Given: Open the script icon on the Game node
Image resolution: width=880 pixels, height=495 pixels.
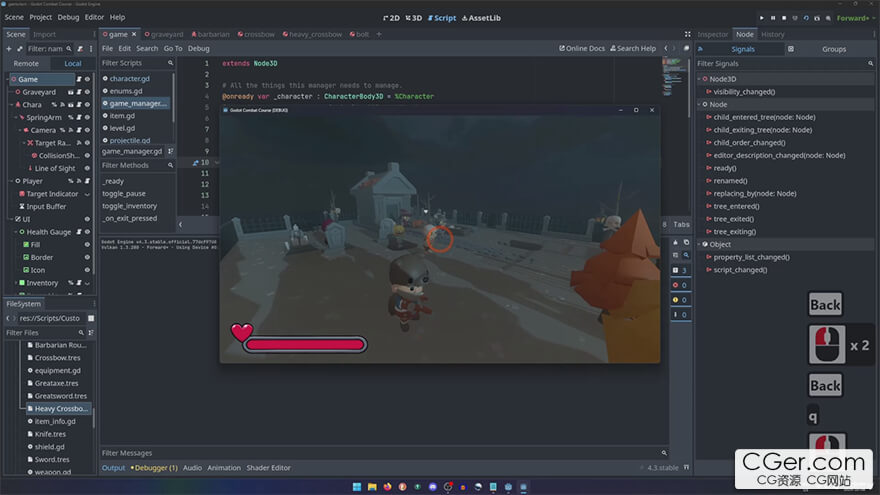Looking at the screenshot, I should click(x=79, y=79).
